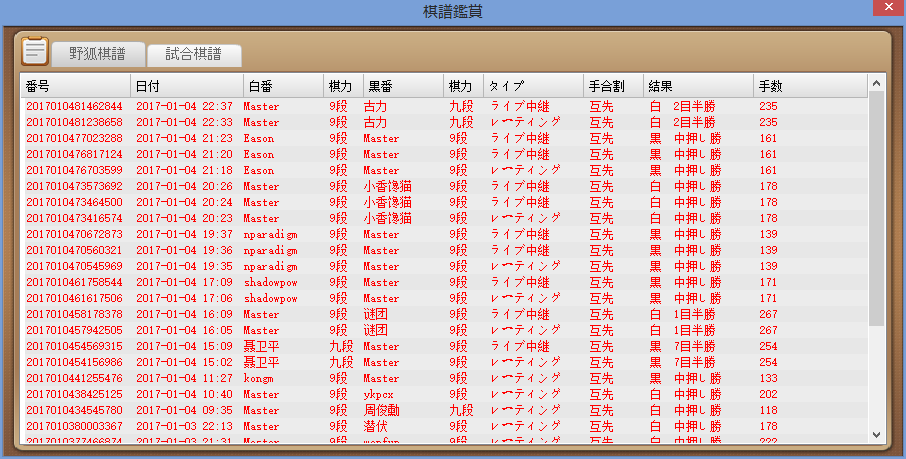Click レーティング in the 22:33 row
This screenshot has width=906, height=459.
click(525, 123)
